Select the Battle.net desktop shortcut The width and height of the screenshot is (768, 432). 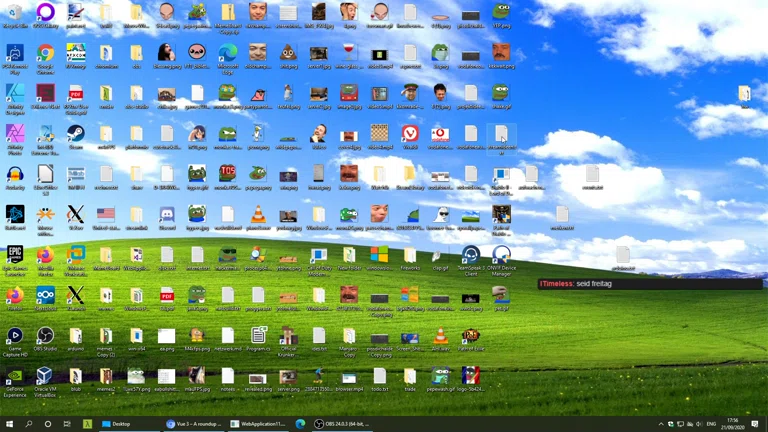pos(15,217)
